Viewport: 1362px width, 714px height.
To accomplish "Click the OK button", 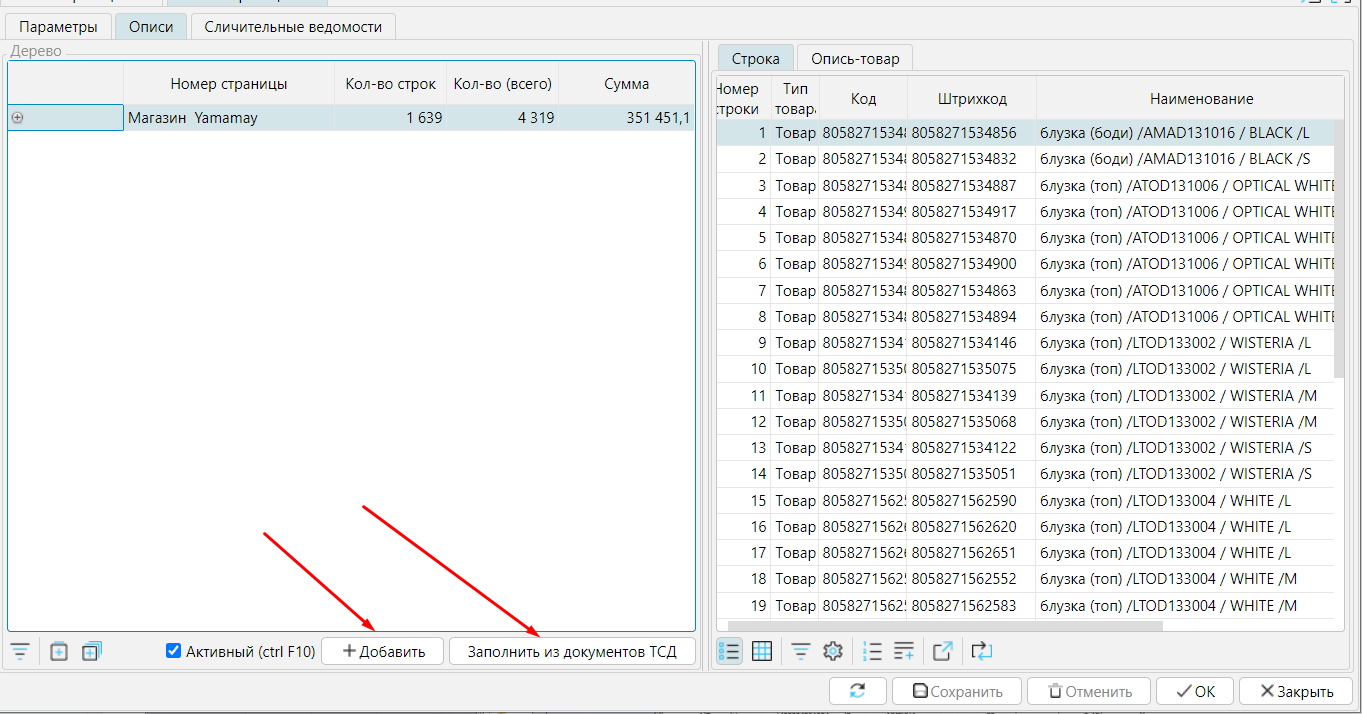I will coord(1194,691).
